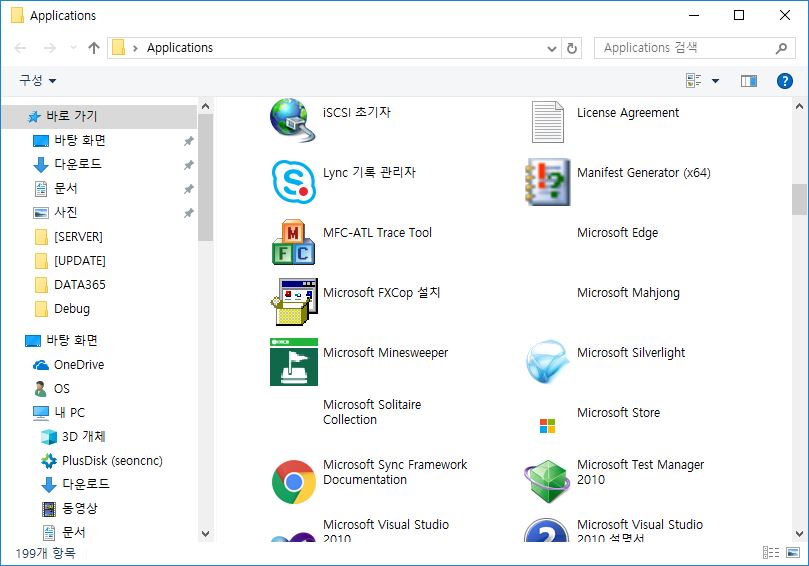This screenshot has width=809, height=566.
Task: Toggle the preview pane icon
Action: pos(749,80)
